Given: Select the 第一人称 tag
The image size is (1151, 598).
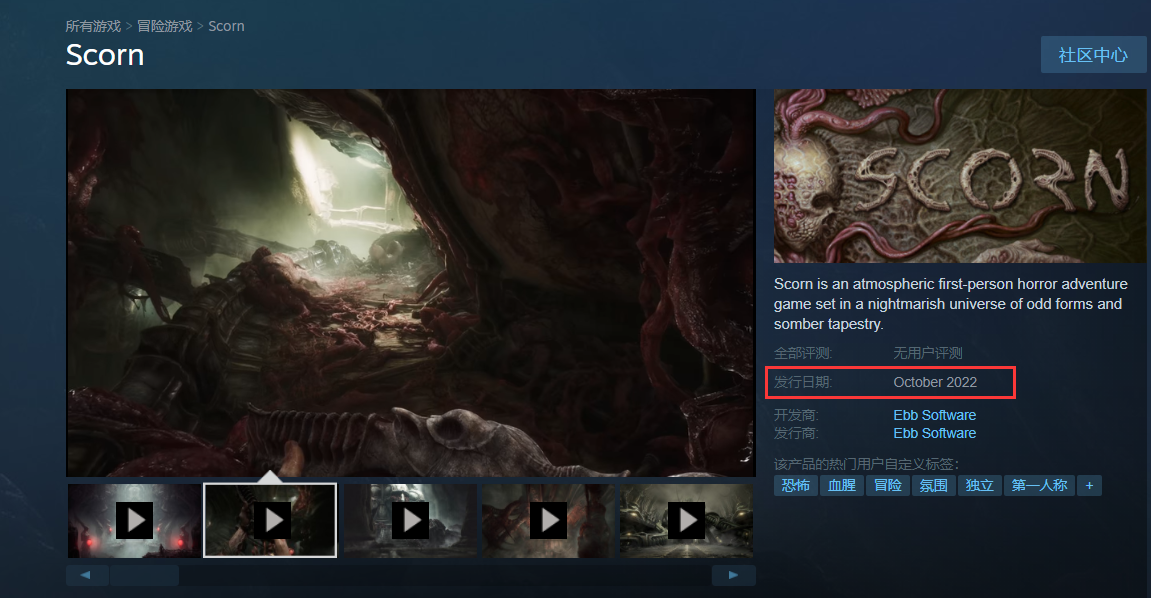Looking at the screenshot, I should (1039, 486).
